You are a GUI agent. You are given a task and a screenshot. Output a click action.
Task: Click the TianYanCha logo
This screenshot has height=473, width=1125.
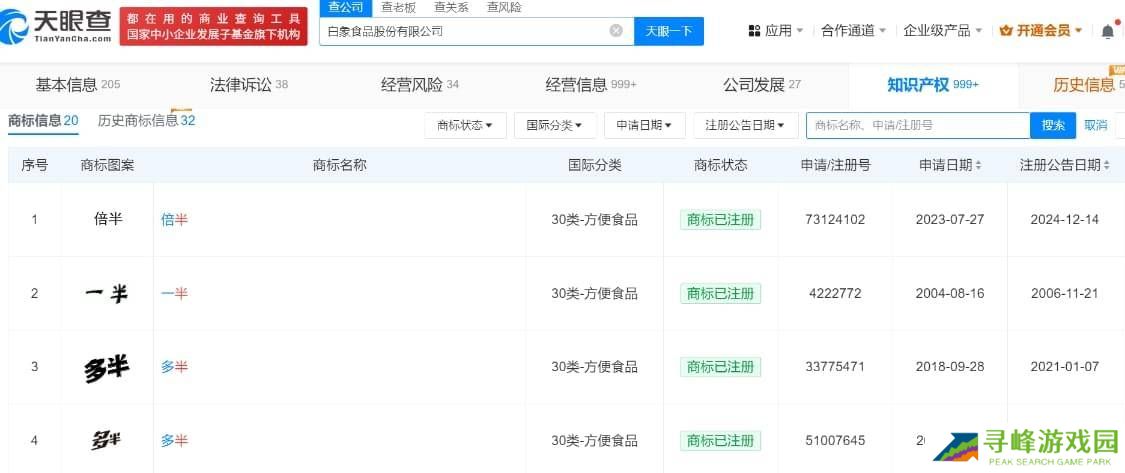[x=56, y=26]
